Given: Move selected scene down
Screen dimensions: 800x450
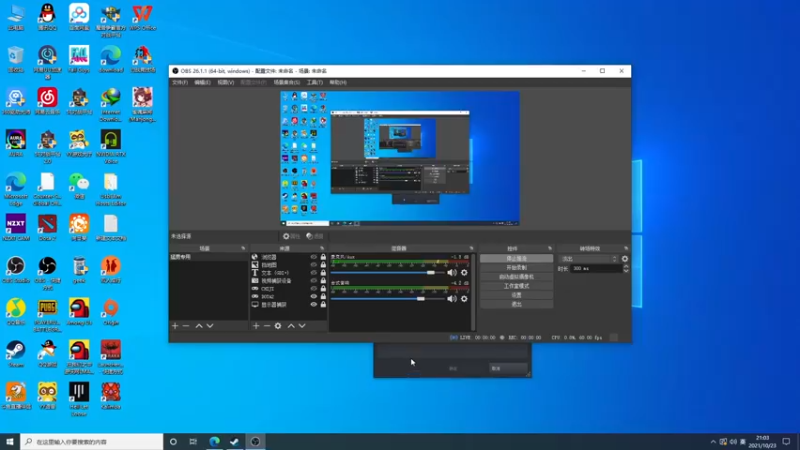Looking at the screenshot, I should [210, 326].
